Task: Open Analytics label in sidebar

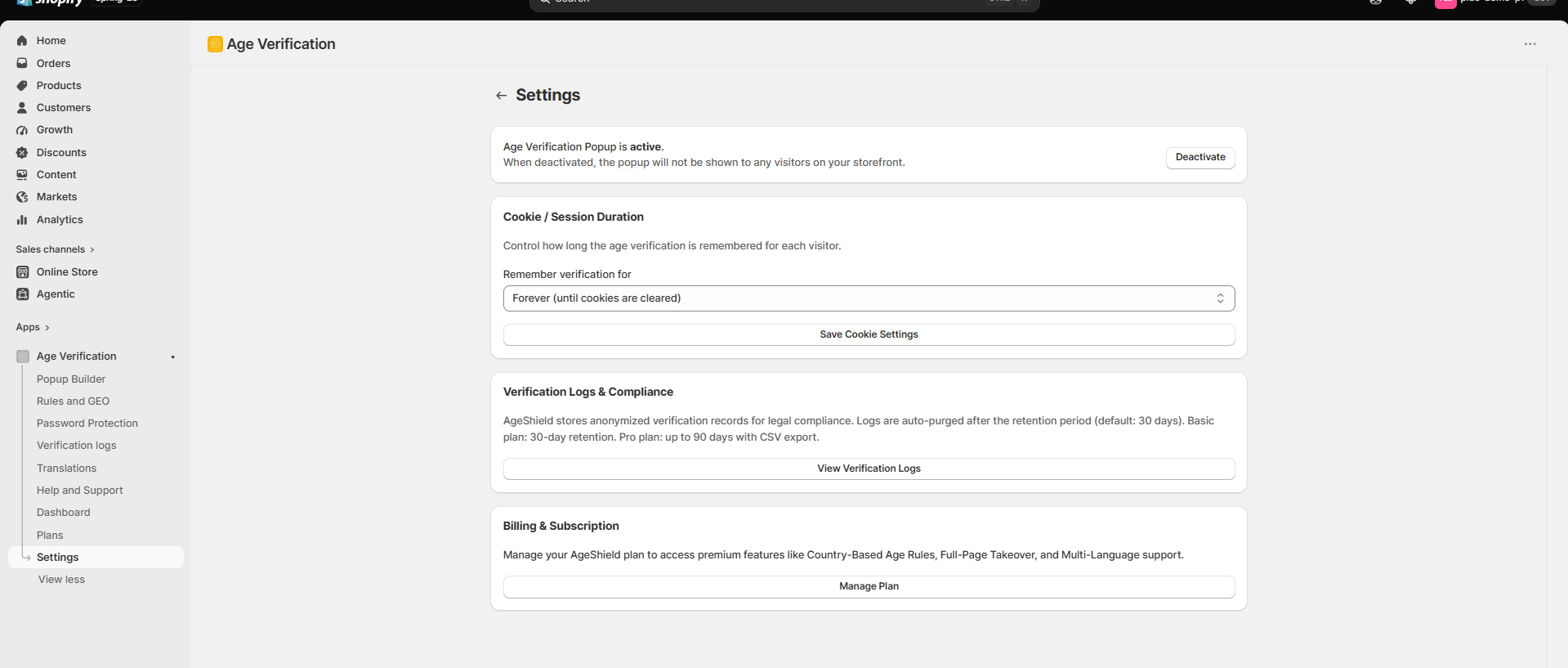Action: pos(60,219)
